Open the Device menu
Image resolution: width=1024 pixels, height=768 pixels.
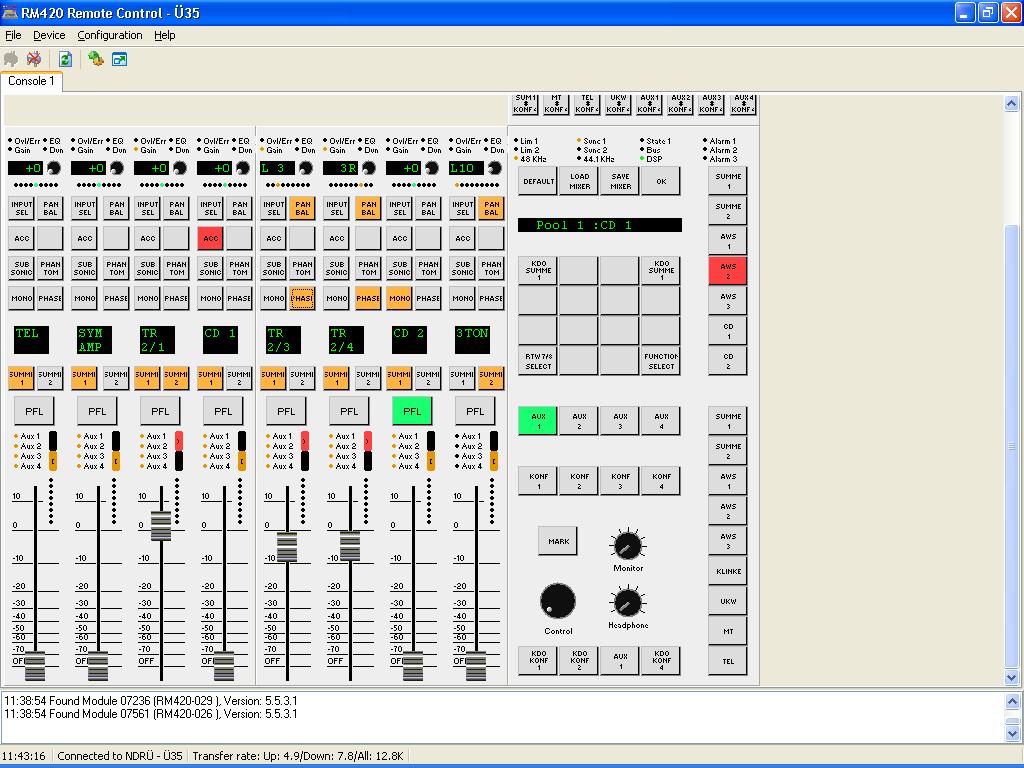click(49, 35)
